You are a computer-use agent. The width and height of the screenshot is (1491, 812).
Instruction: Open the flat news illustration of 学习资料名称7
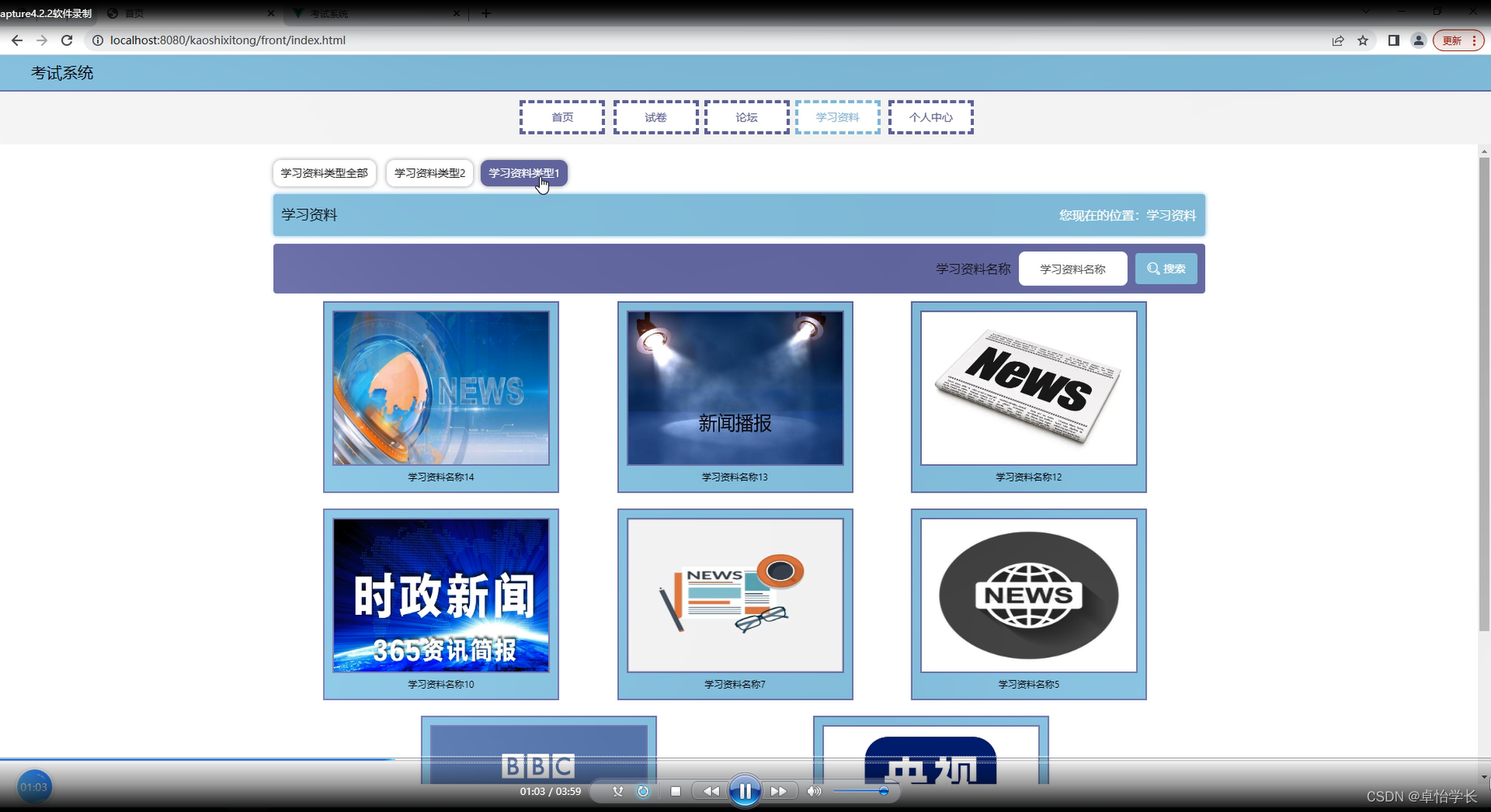coord(735,595)
